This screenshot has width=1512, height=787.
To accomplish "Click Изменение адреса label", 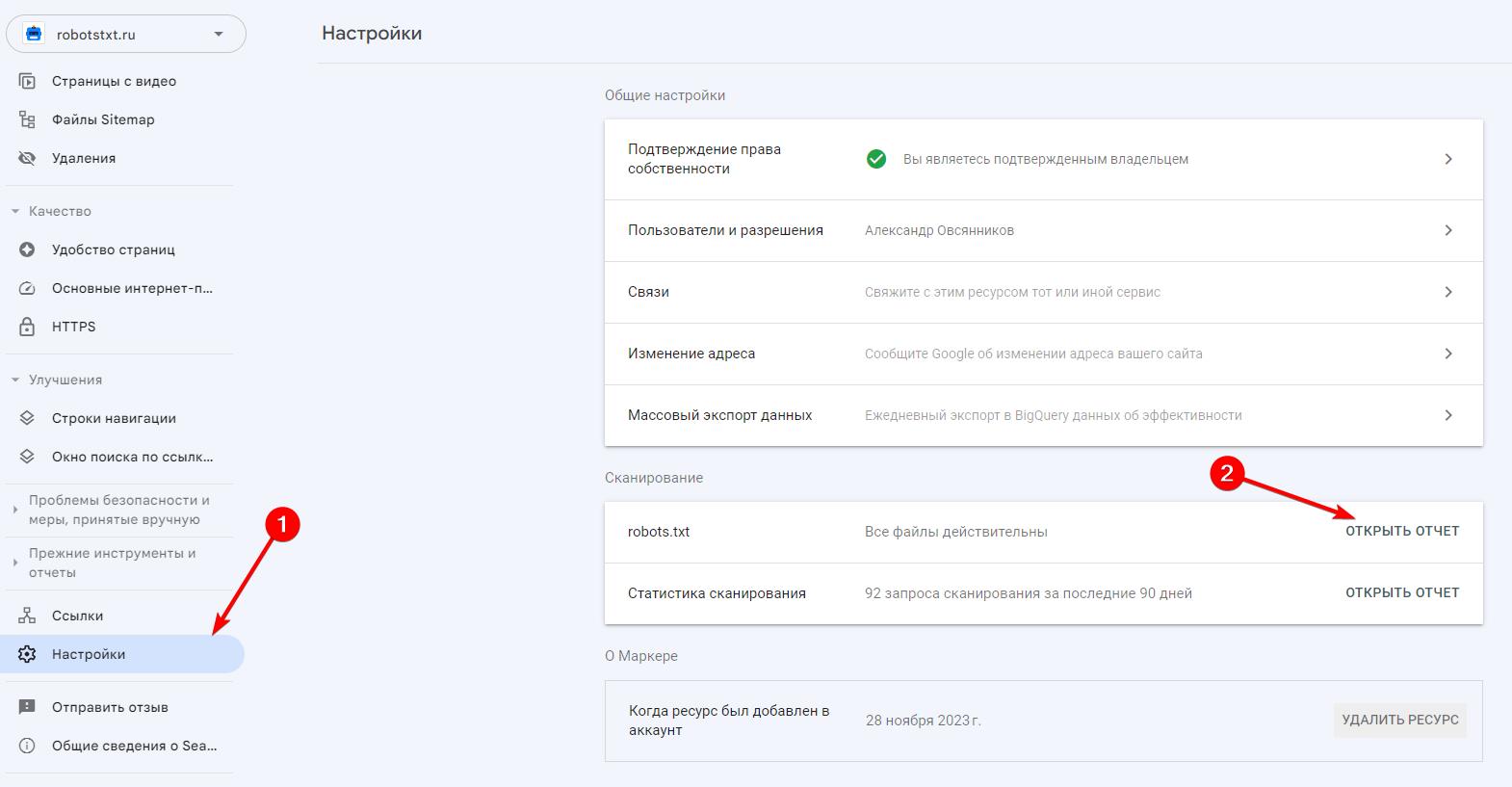I will [x=691, y=354].
